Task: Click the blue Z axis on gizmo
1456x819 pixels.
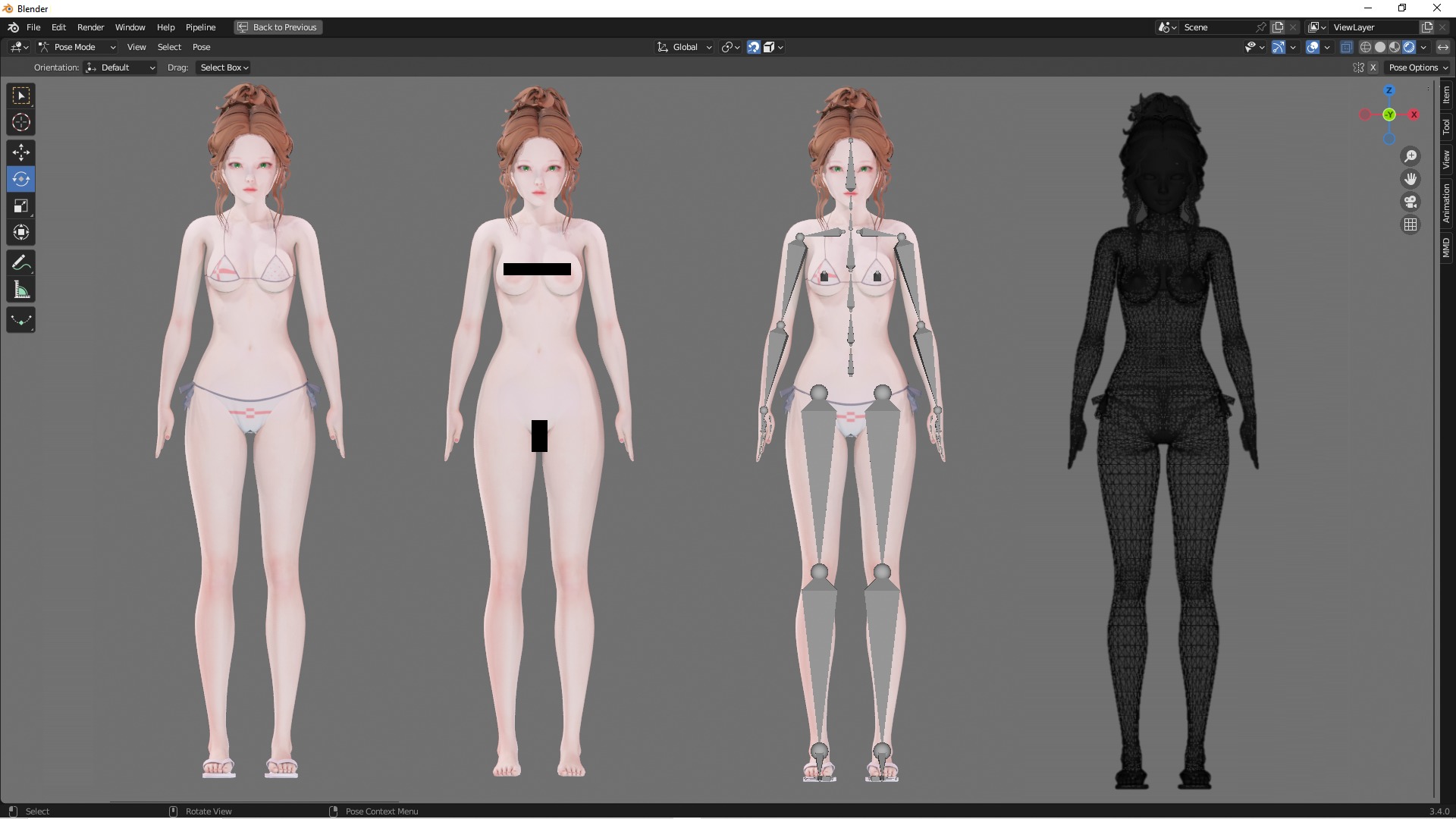Action: [1389, 90]
